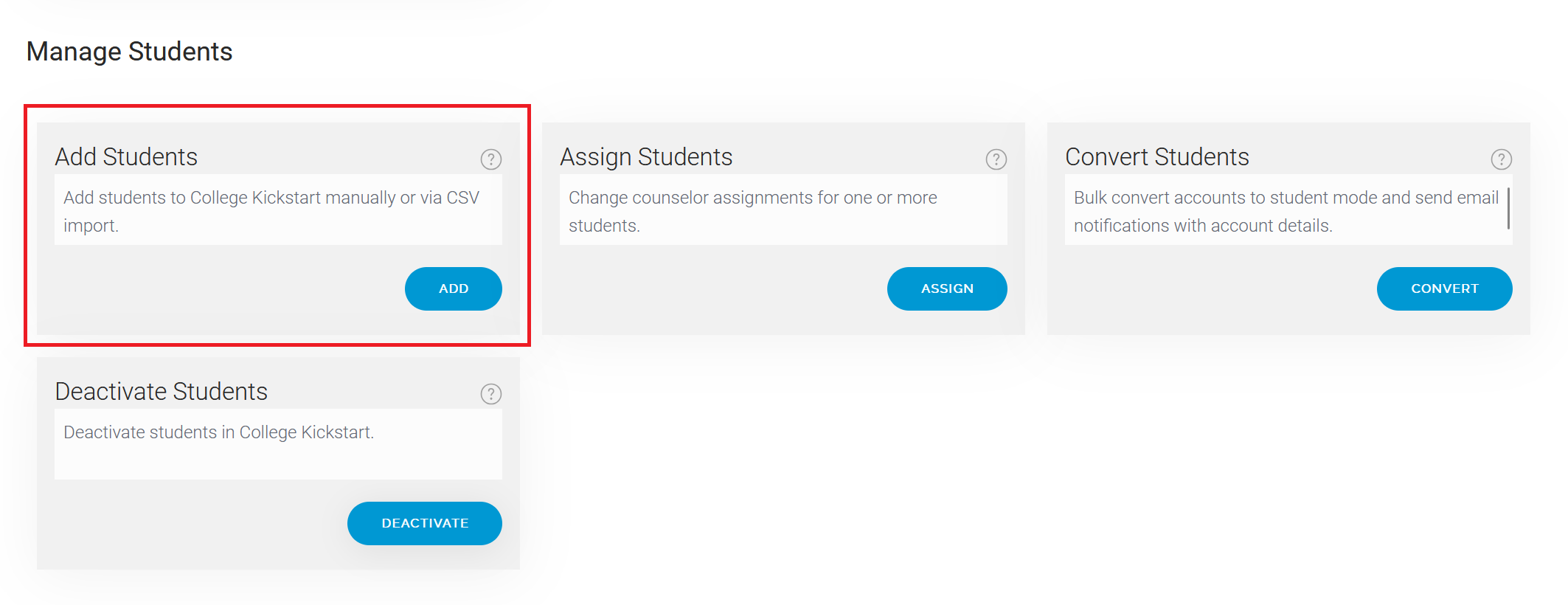1568x605 pixels.
Task: Select the Assign Students card title
Action: 646,156
